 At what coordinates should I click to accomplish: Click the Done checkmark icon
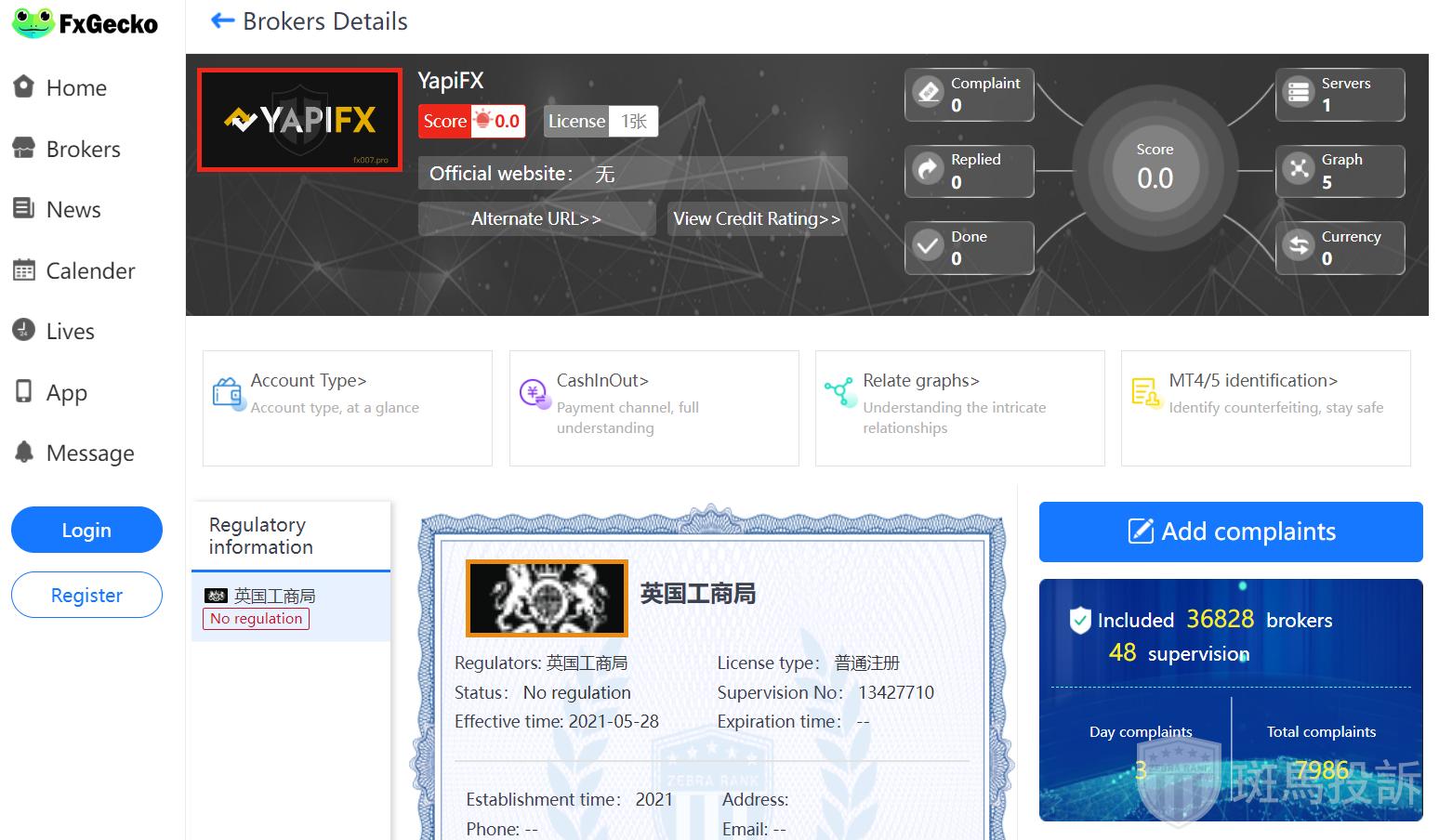click(x=928, y=247)
